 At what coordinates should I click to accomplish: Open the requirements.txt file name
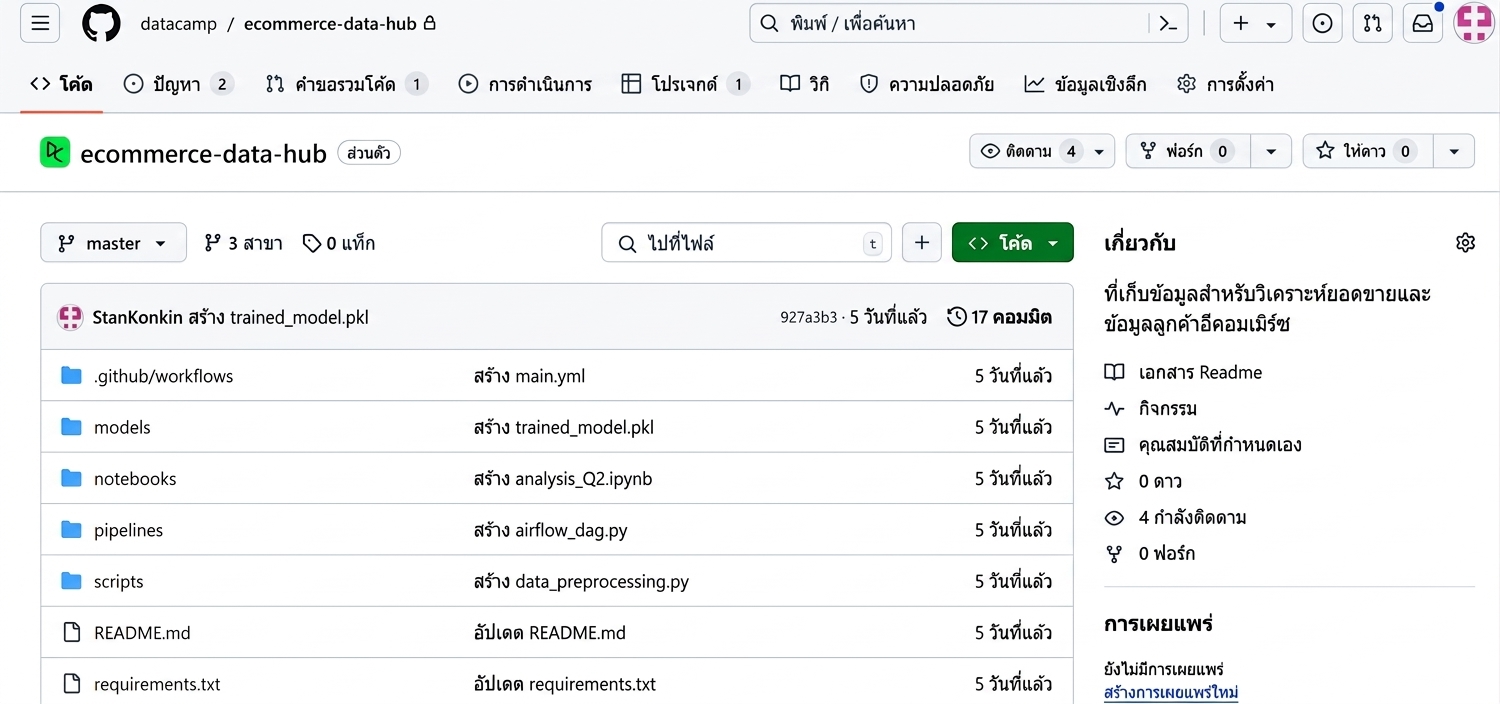coord(157,684)
